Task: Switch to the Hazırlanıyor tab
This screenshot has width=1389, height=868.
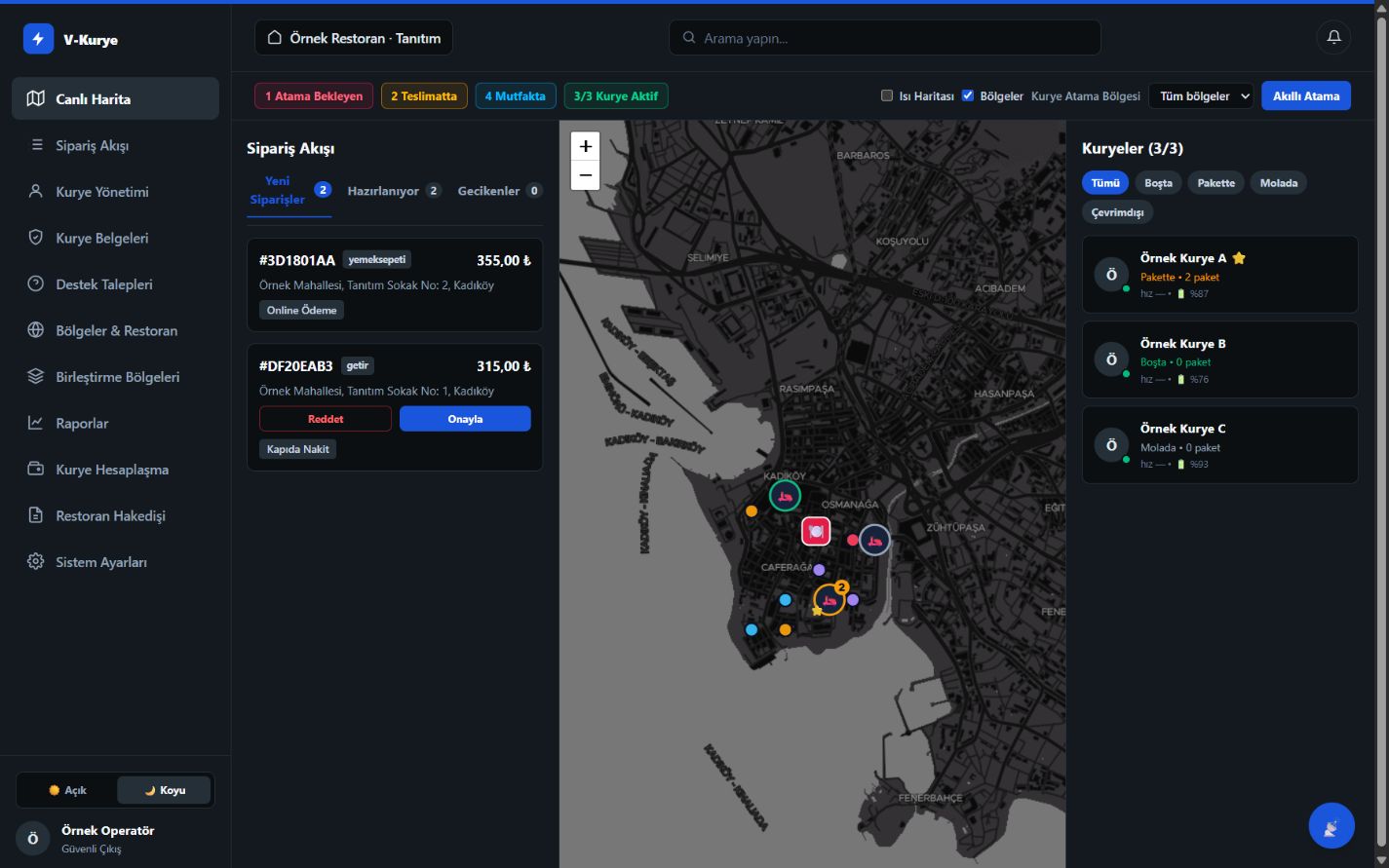Action: click(394, 191)
